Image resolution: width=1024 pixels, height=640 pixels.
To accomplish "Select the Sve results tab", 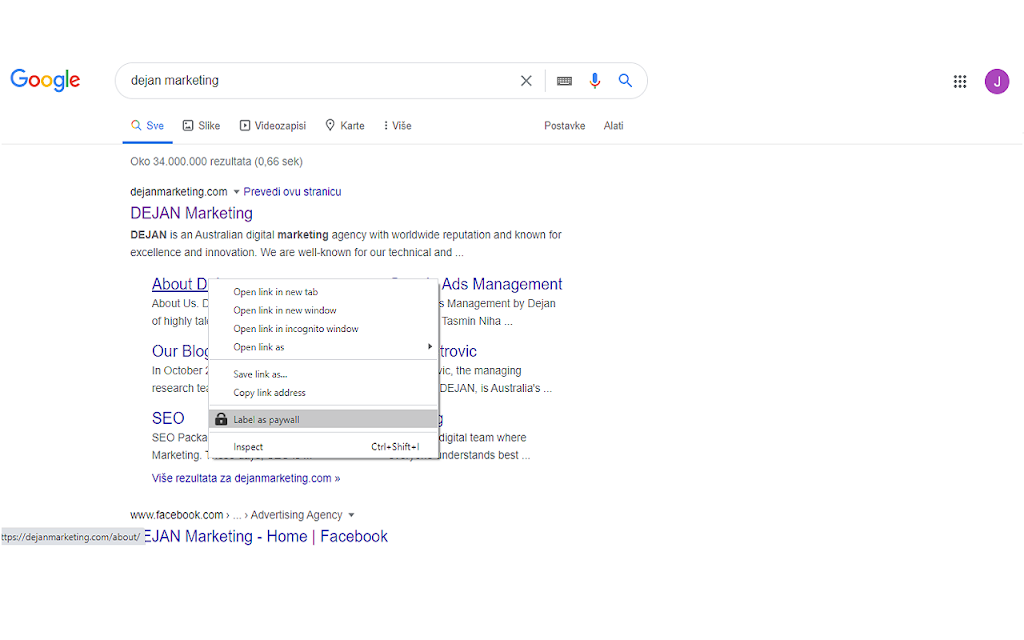I will pyautogui.click(x=148, y=125).
